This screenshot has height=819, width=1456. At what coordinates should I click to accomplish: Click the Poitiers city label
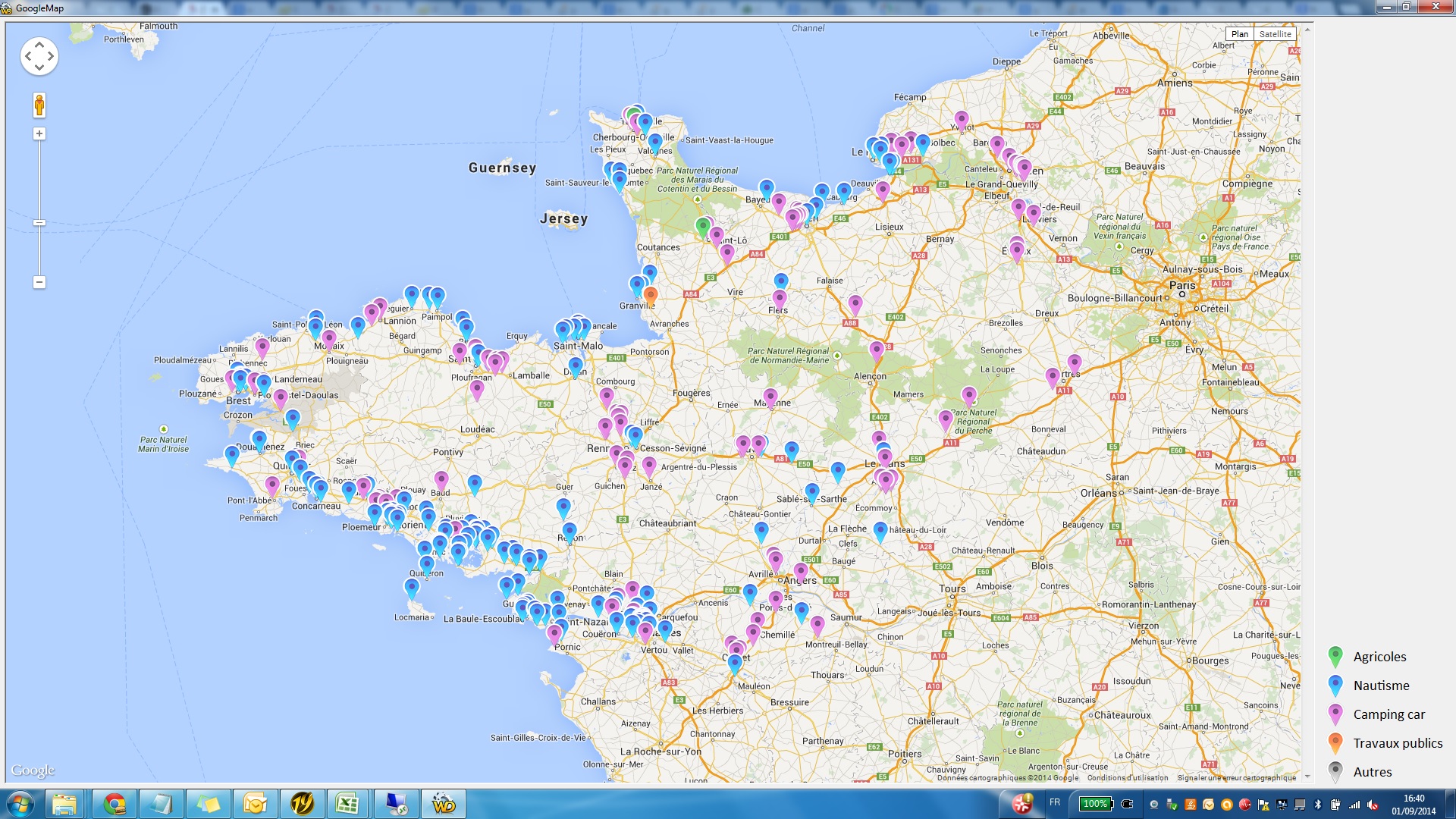[905, 754]
